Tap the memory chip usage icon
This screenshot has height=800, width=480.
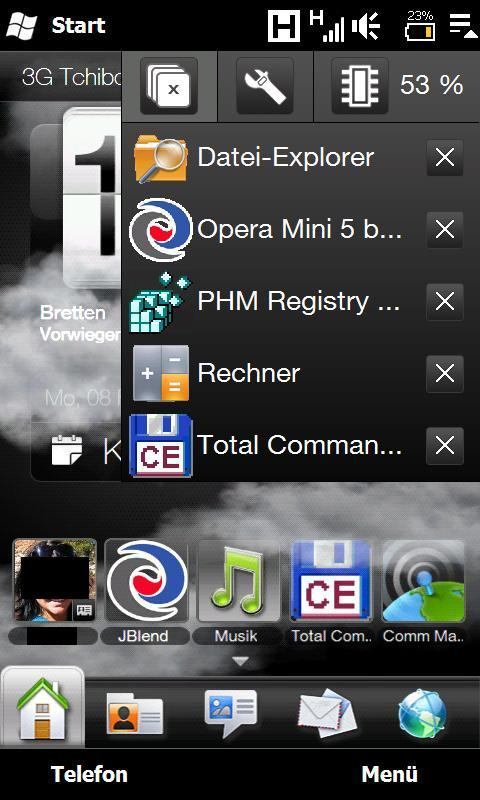(x=360, y=86)
